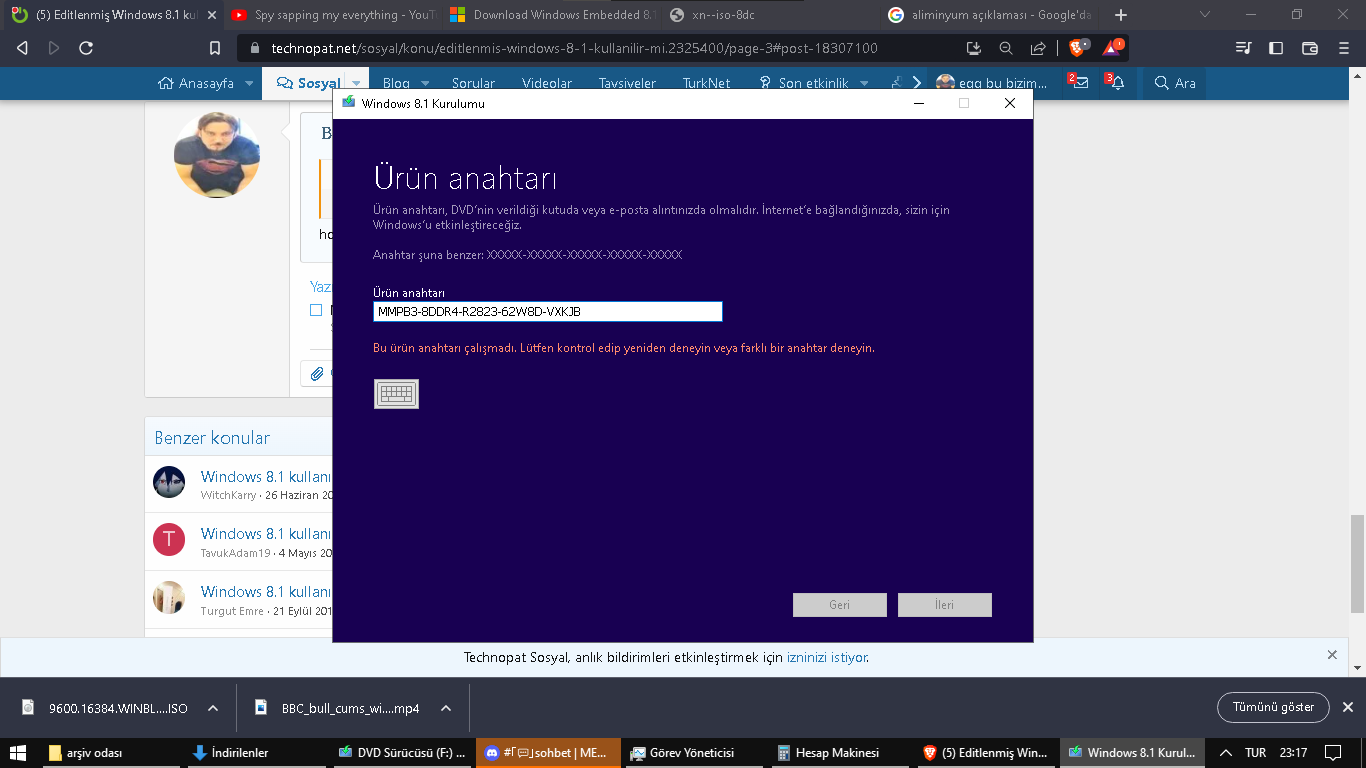
Task: Open options chevron for the ISO download
Action: (x=213, y=708)
